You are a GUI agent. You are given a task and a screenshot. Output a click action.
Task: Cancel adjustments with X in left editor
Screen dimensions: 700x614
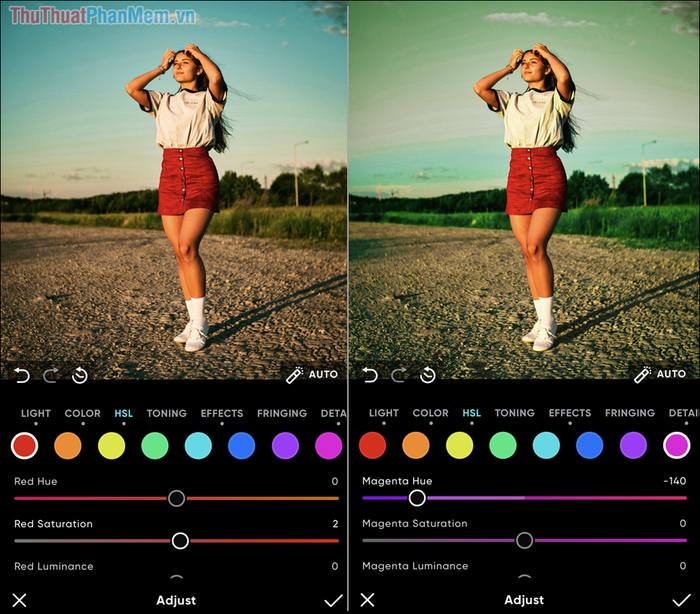20,600
